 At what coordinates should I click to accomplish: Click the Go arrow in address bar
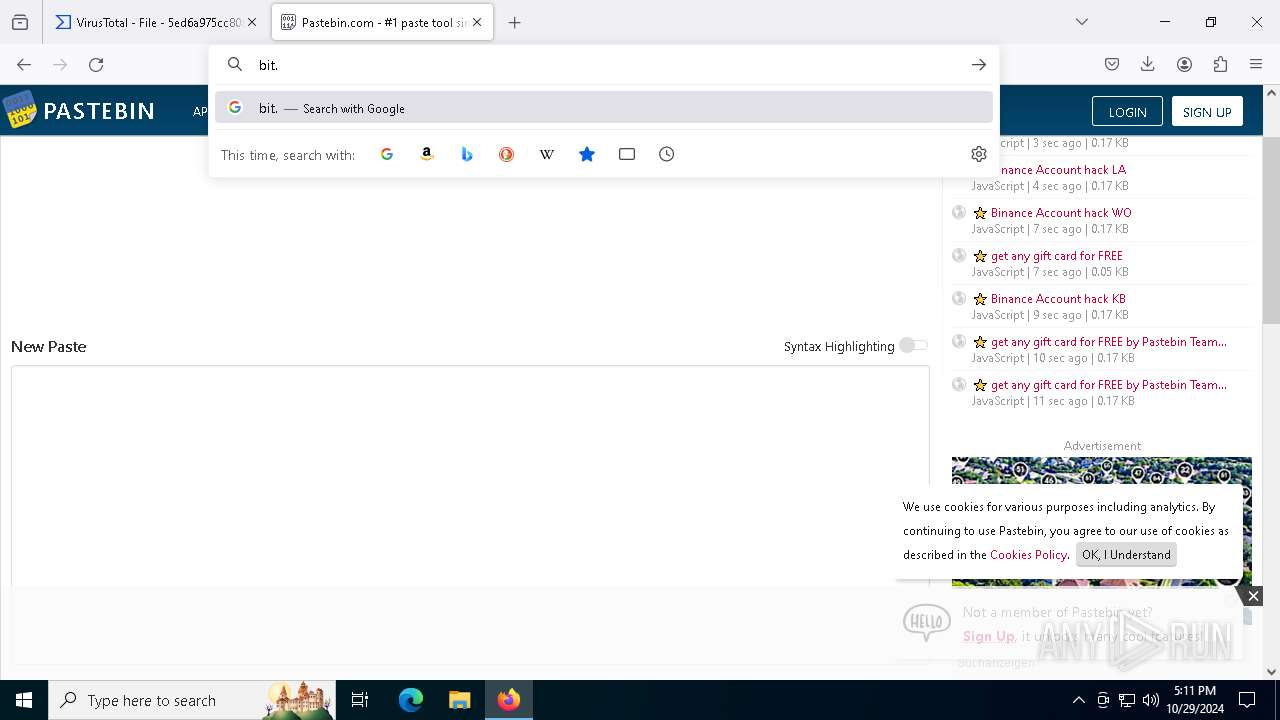point(979,64)
